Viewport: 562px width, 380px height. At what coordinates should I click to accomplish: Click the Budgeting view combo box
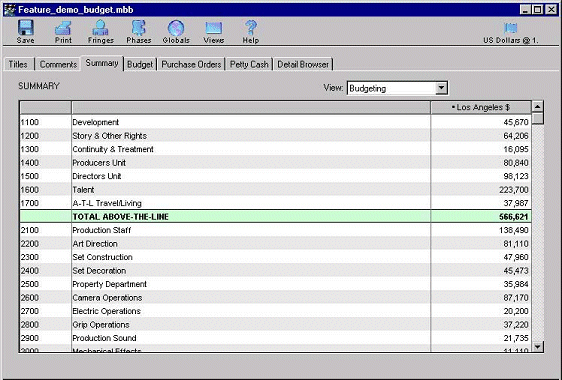pyautogui.click(x=397, y=88)
